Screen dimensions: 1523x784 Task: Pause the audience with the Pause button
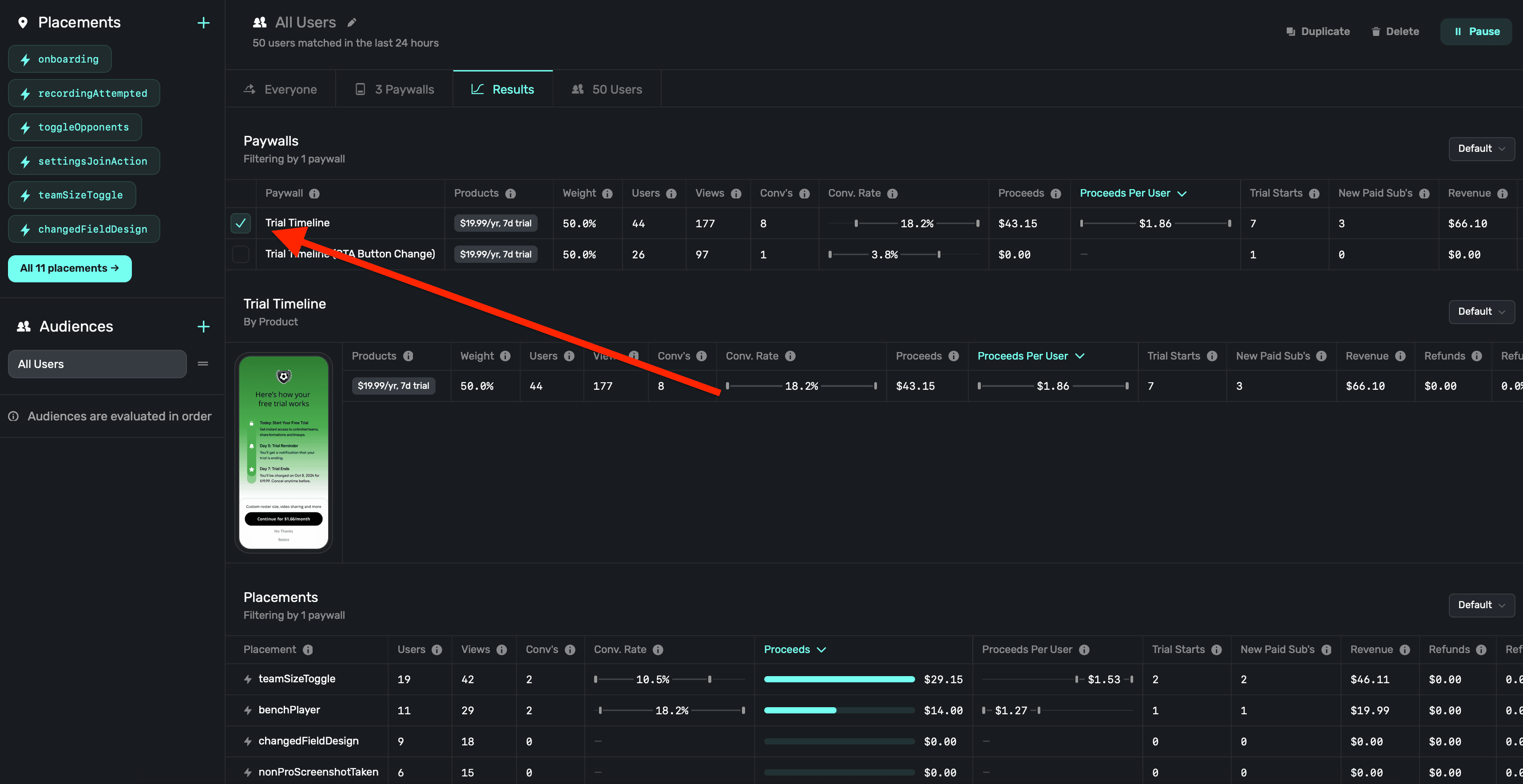(1475, 32)
